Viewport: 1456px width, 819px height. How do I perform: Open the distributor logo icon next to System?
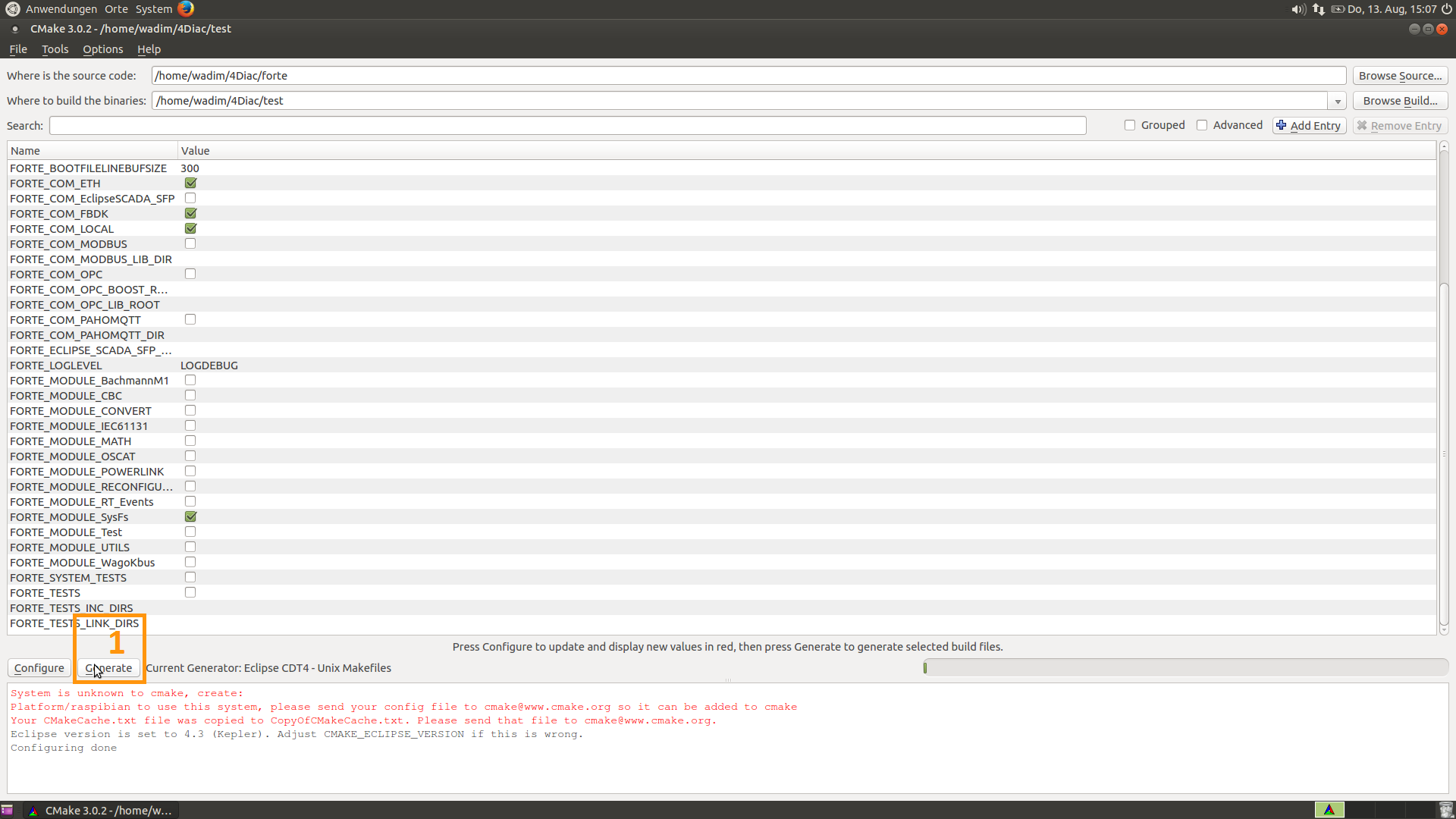coord(185,9)
